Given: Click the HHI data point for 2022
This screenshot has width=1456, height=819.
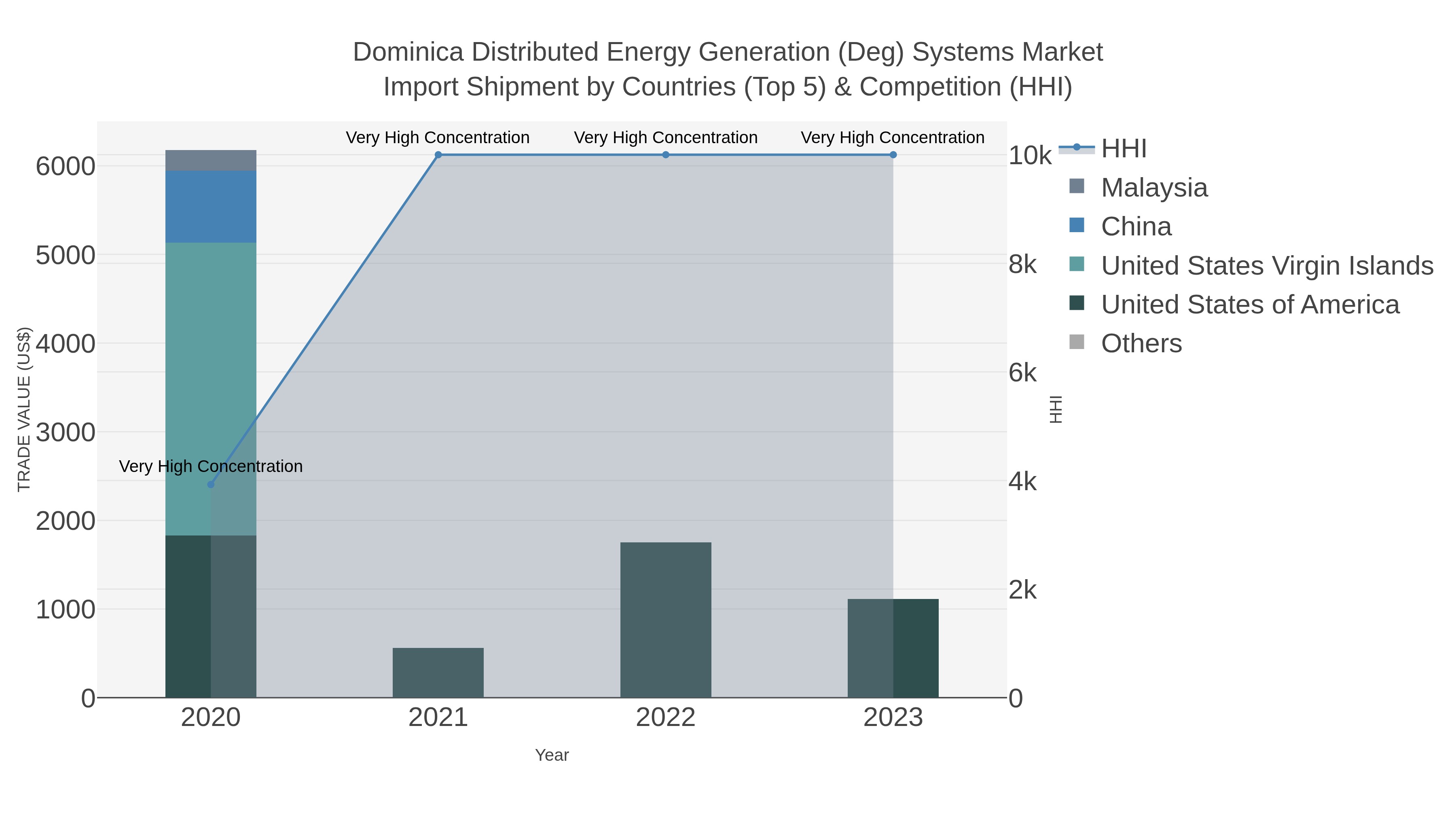Looking at the screenshot, I should (666, 155).
